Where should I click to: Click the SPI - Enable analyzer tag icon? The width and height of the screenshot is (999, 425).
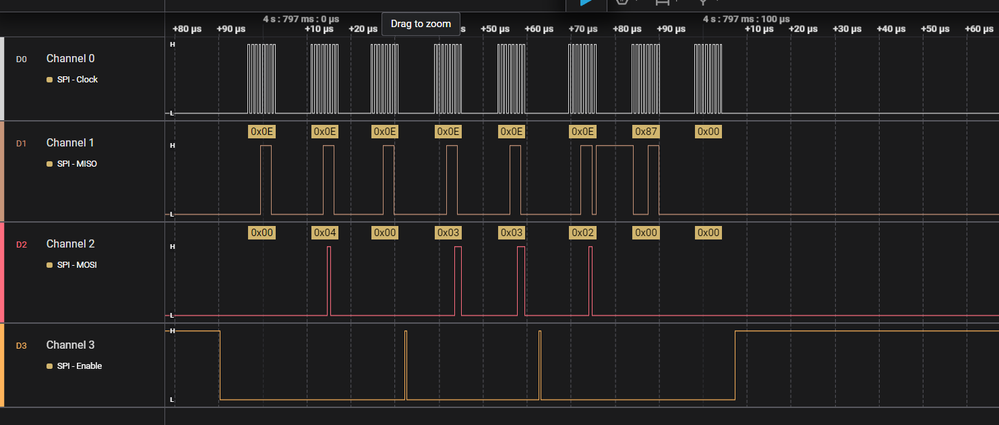49,366
